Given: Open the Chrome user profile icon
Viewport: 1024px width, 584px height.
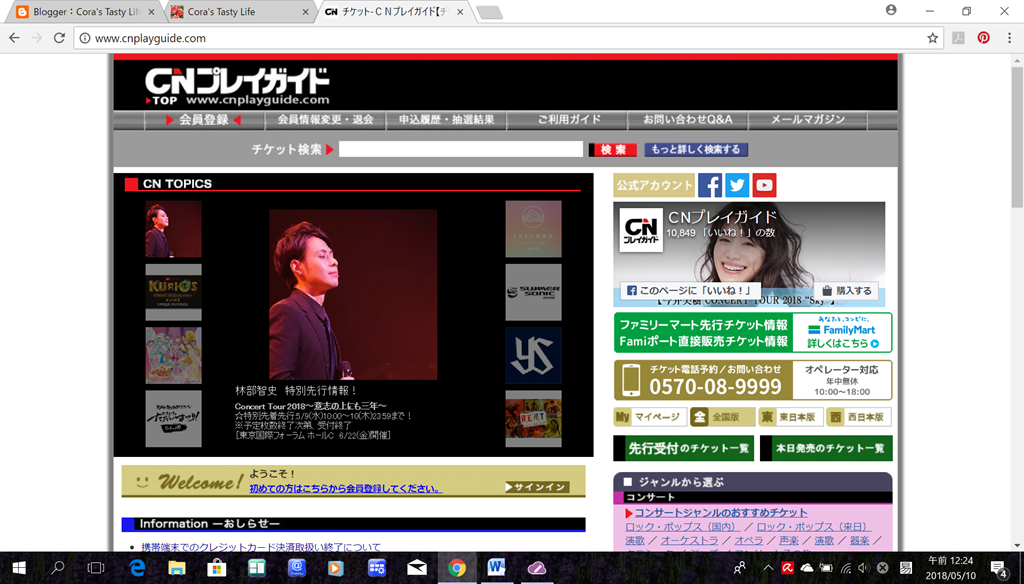Looking at the screenshot, I should [x=891, y=10].
